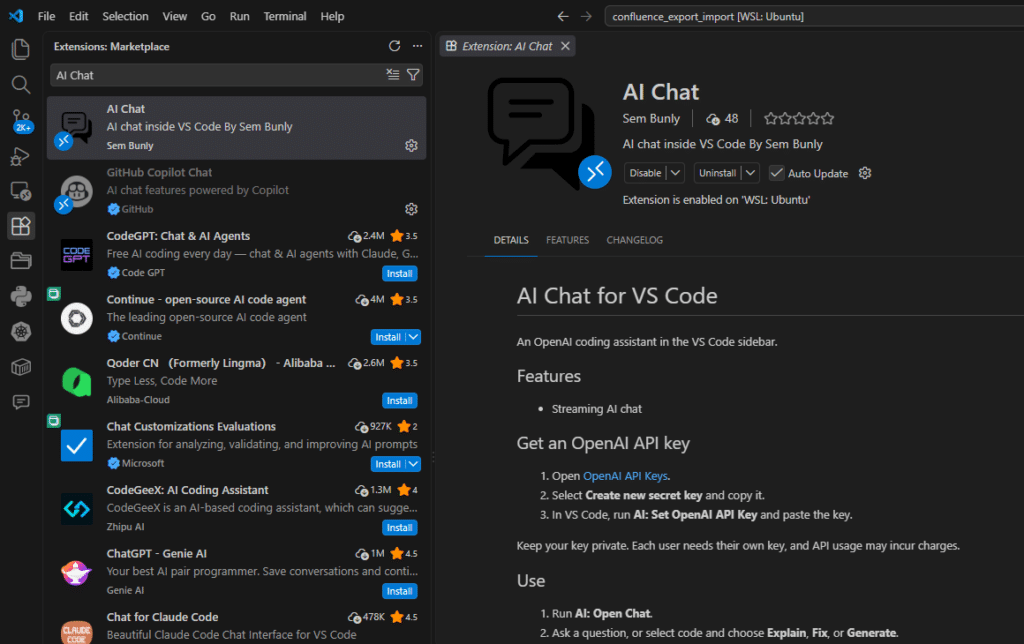
Task: Open the View menu
Action: point(174,16)
